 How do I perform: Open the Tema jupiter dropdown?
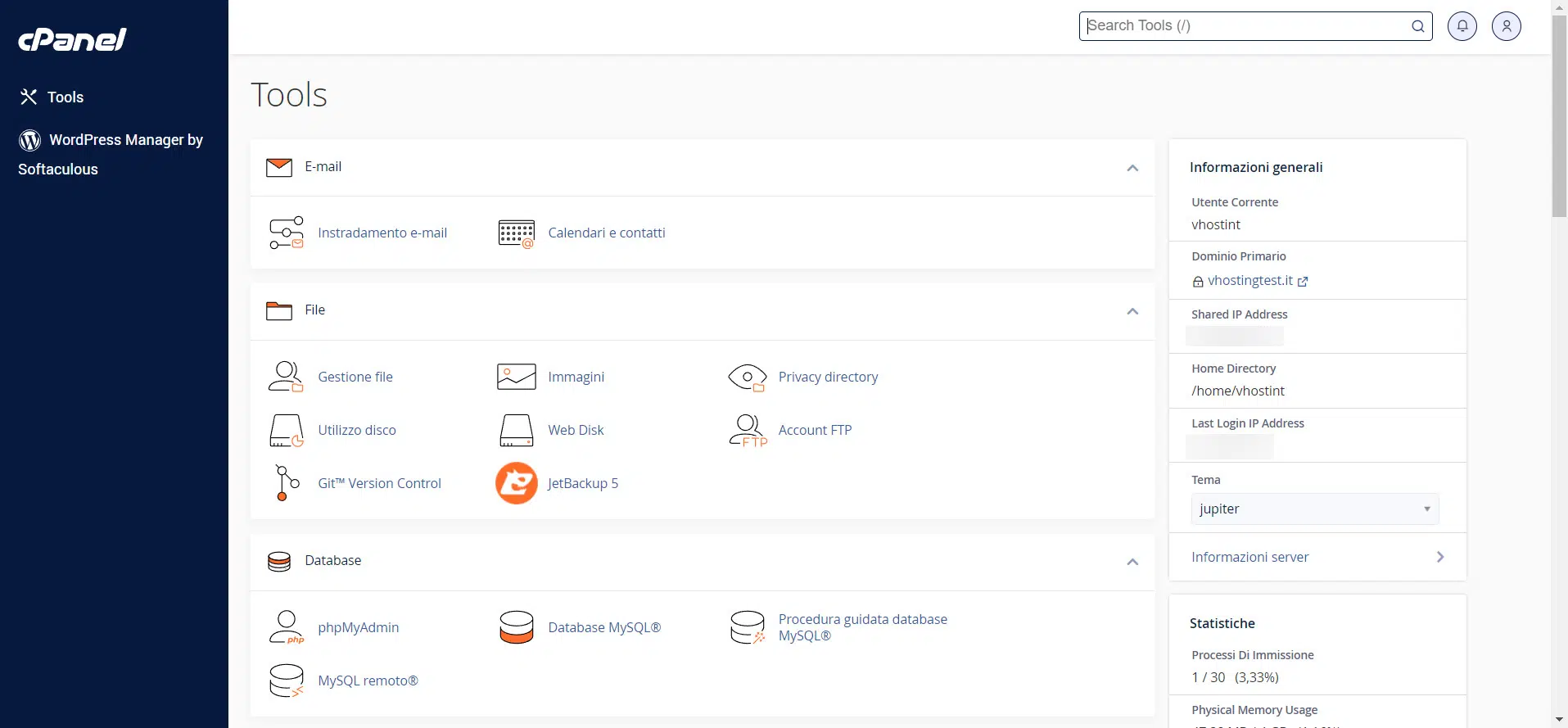(1315, 509)
